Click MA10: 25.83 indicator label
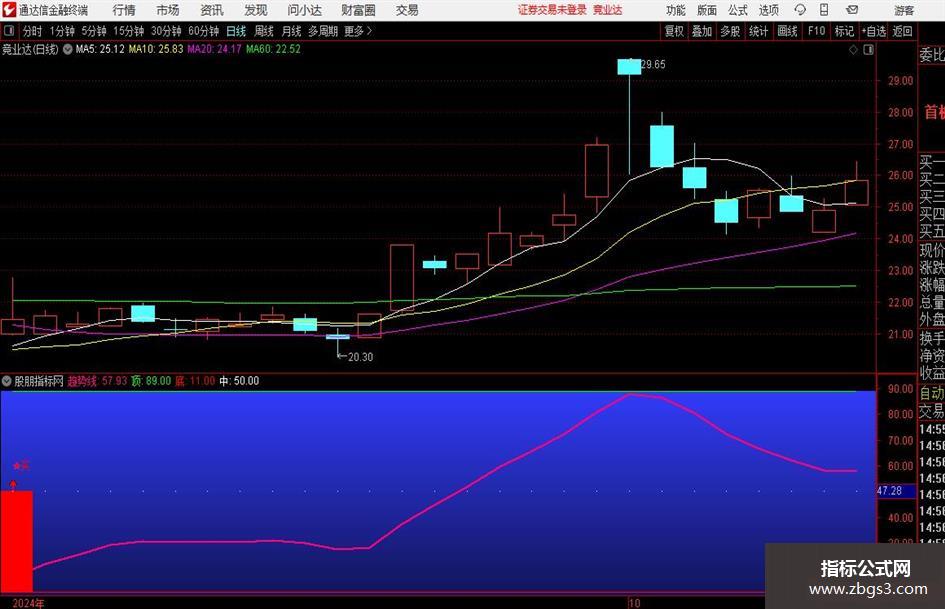Screen dimensions: 945x609 (156, 49)
